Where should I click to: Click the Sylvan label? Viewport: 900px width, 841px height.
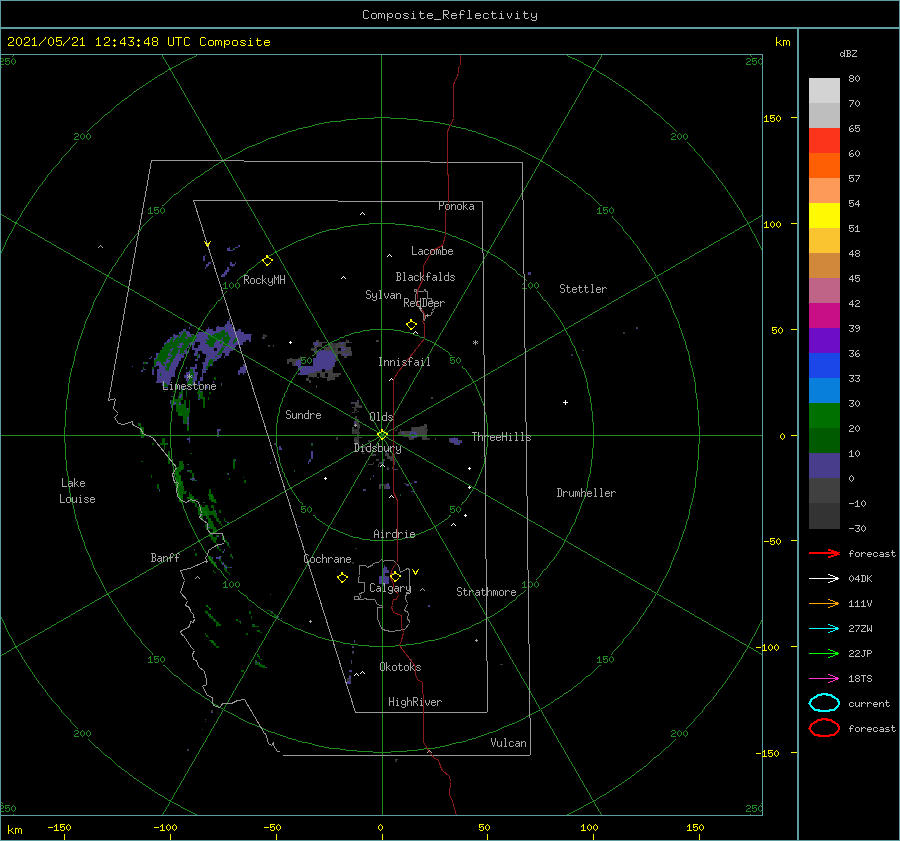[383, 295]
